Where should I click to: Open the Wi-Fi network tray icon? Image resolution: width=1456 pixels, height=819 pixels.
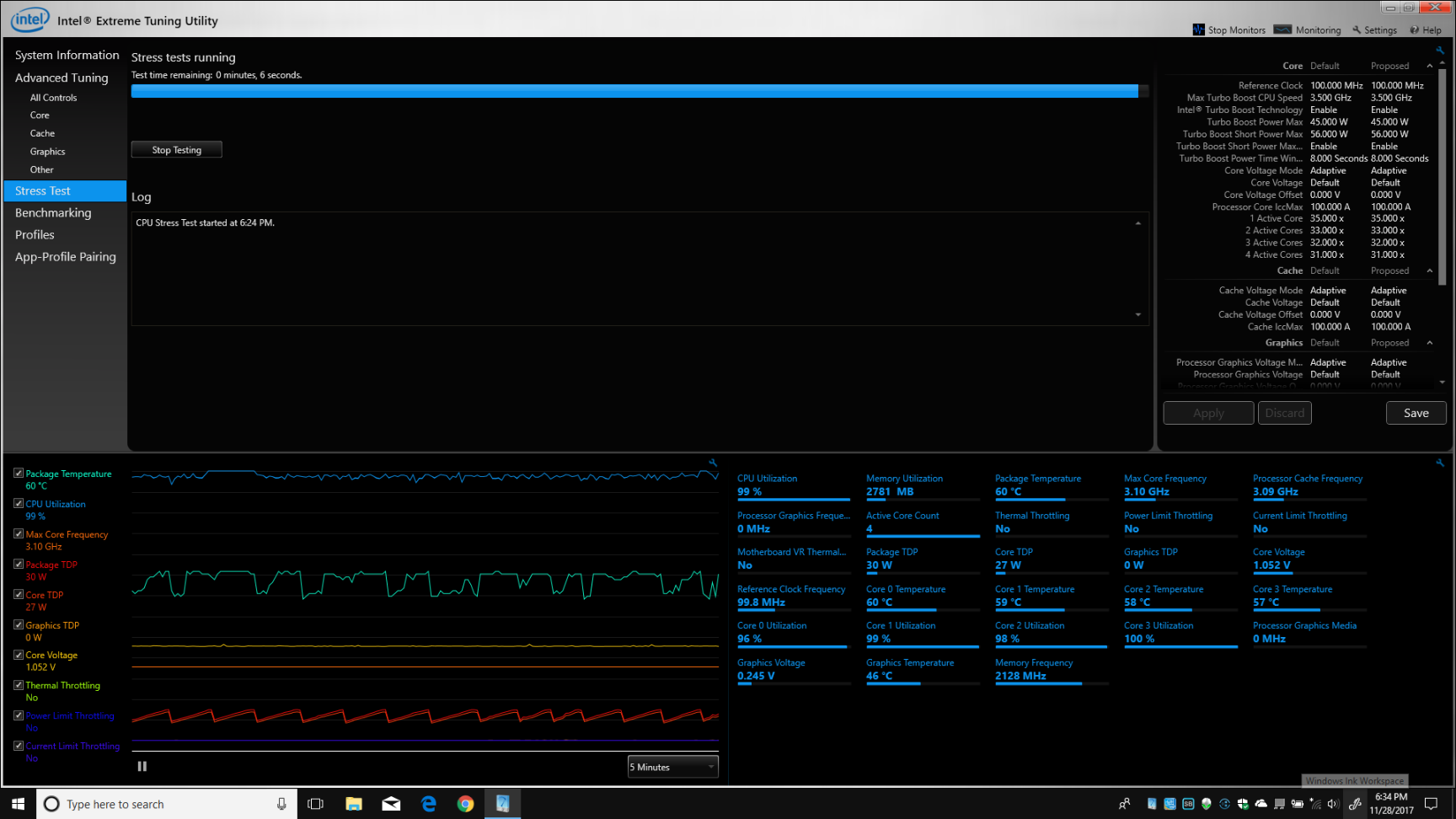[1315, 804]
